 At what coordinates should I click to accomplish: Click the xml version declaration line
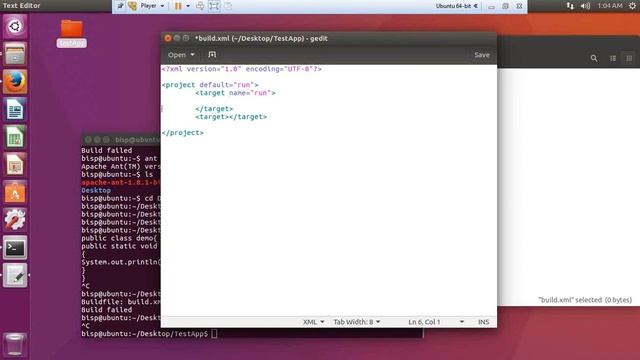tap(242, 69)
